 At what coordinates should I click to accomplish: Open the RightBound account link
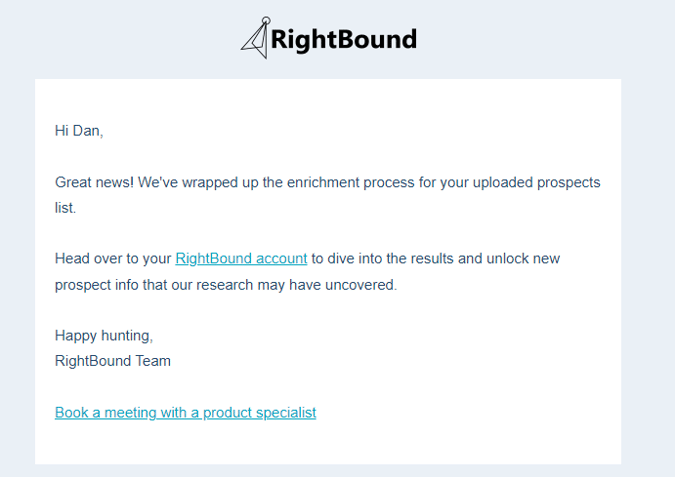coord(241,258)
